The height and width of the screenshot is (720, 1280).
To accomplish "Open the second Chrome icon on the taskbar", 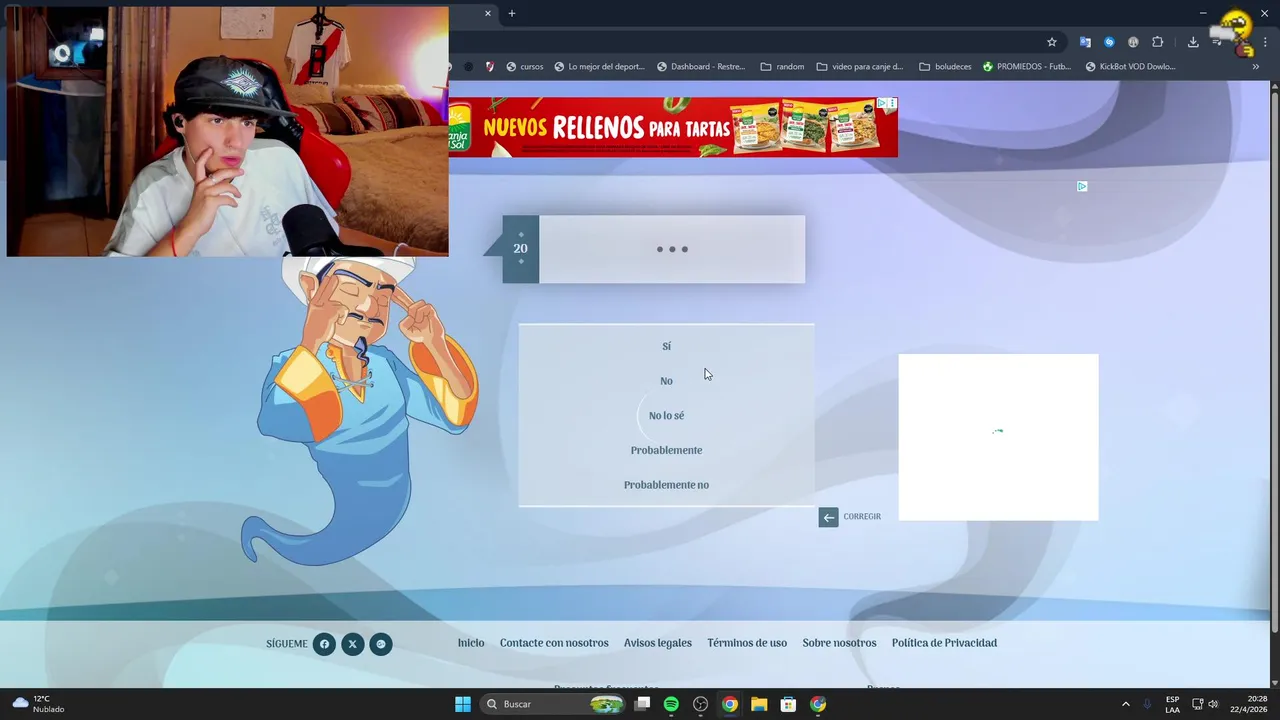I will point(818,704).
